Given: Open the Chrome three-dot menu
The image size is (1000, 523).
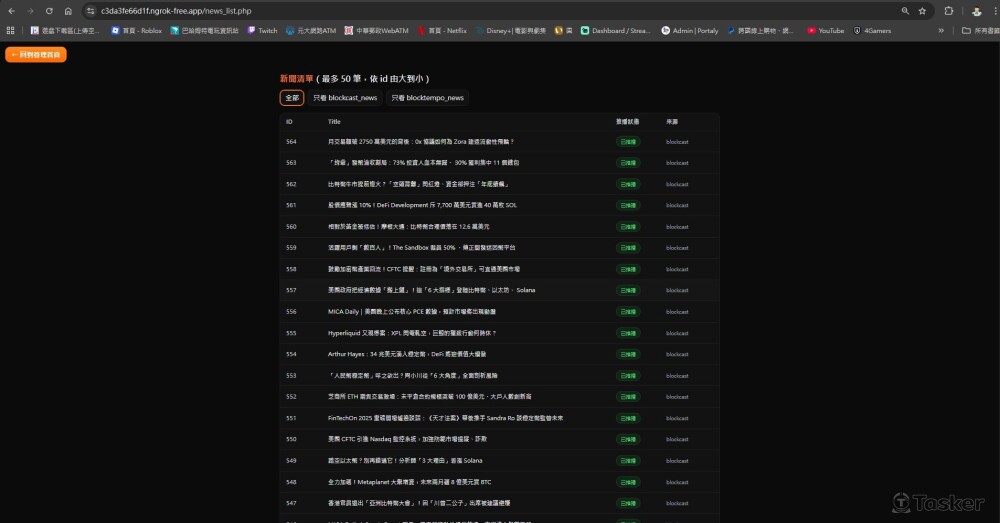Looking at the screenshot, I should pos(991,10).
